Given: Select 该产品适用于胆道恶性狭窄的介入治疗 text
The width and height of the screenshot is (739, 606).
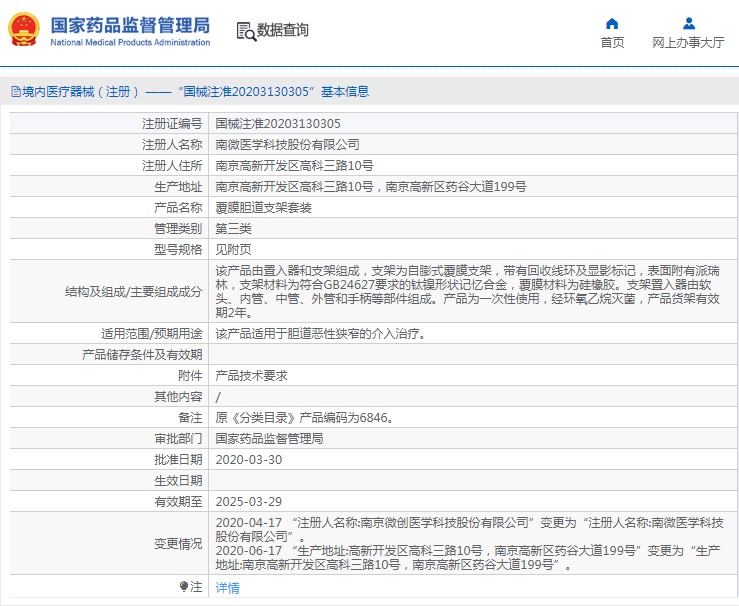Looking at the screenshot, I should point(320,334).
